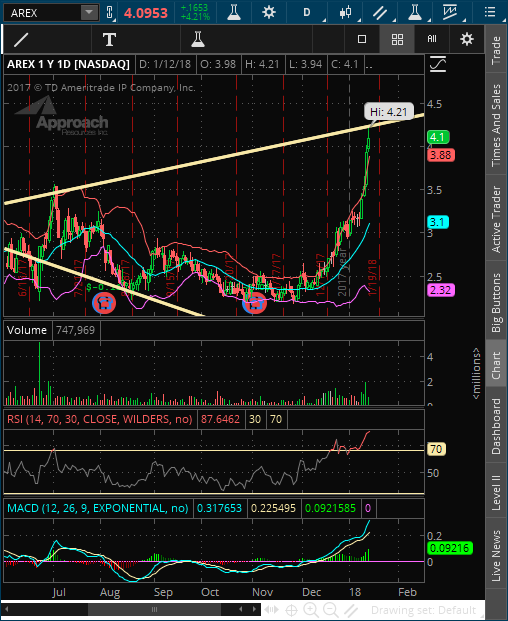Click the auto-fit compress chart icon

(271, 610)
